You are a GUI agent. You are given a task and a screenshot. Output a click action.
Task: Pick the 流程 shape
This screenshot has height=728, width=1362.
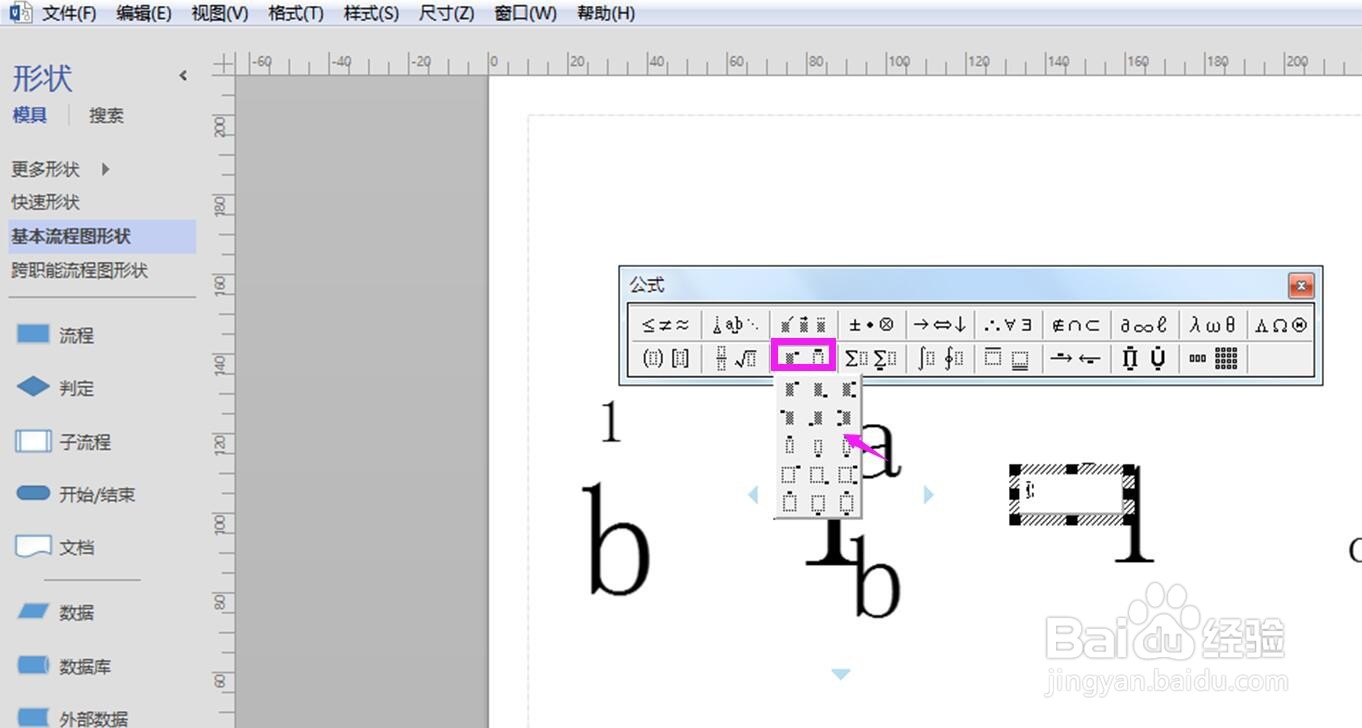click(x=56, y=335)
